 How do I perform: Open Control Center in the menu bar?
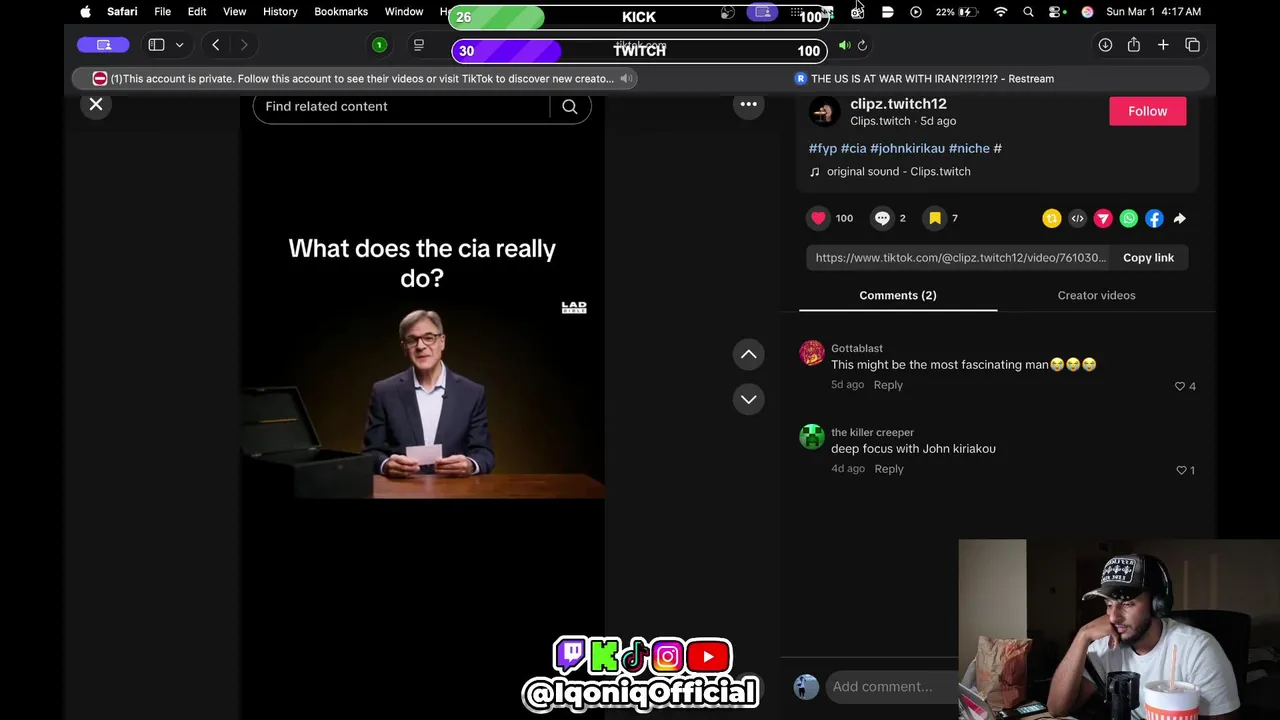[x=1055, y=12]
